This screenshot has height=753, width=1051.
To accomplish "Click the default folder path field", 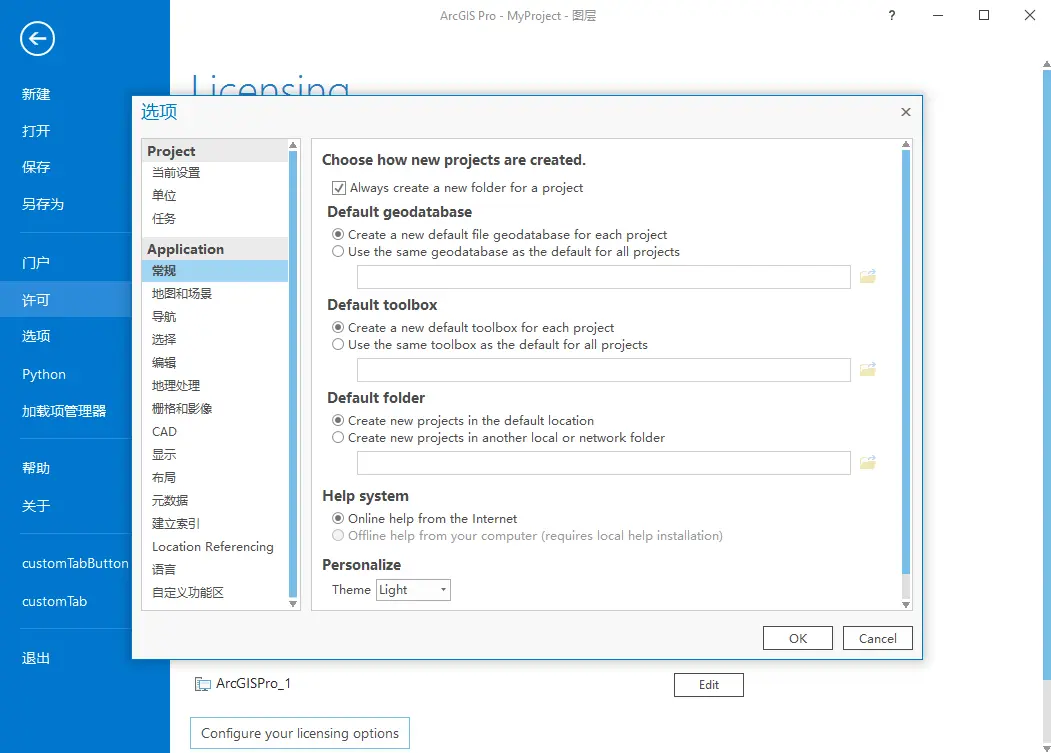I will (x=603, y=463).
